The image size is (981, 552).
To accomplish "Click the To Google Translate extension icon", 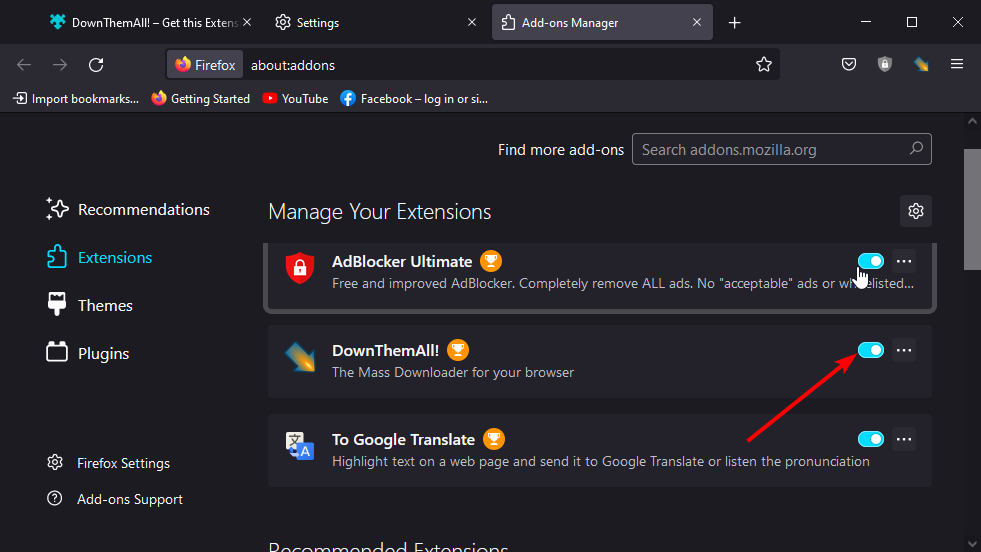I will click(x=300, y=446).
